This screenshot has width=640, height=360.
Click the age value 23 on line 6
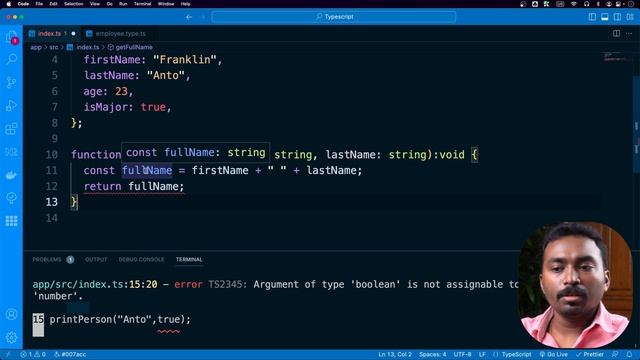coord(121,91)
